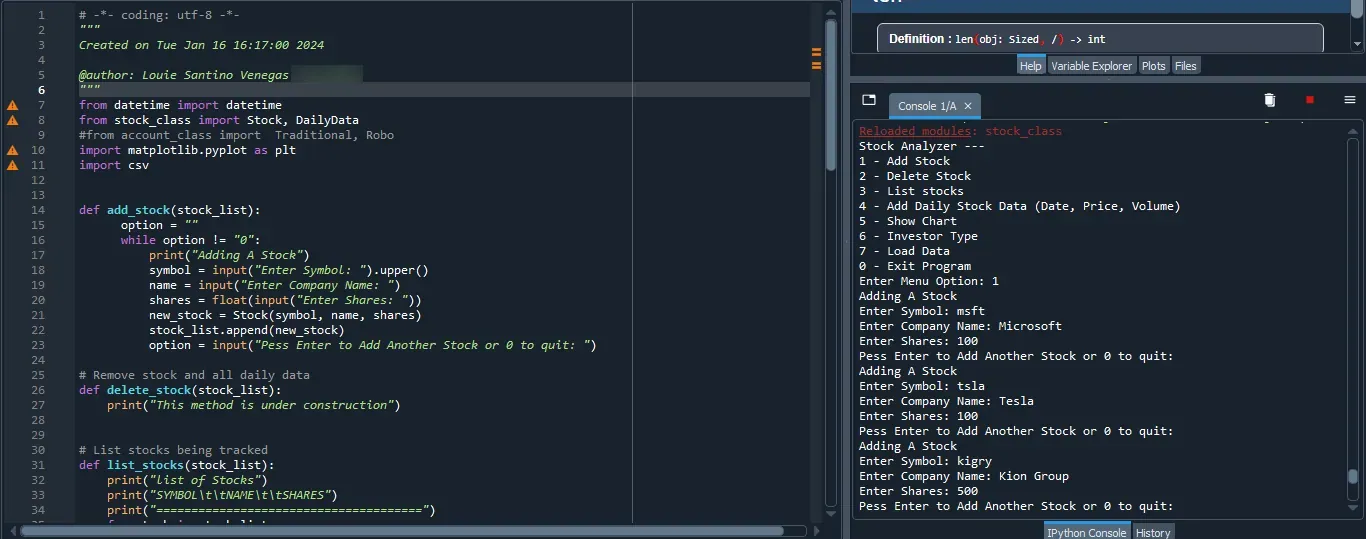
Task: Click '6 - Investor Type' in the console
Action: [x=918, y=236]
